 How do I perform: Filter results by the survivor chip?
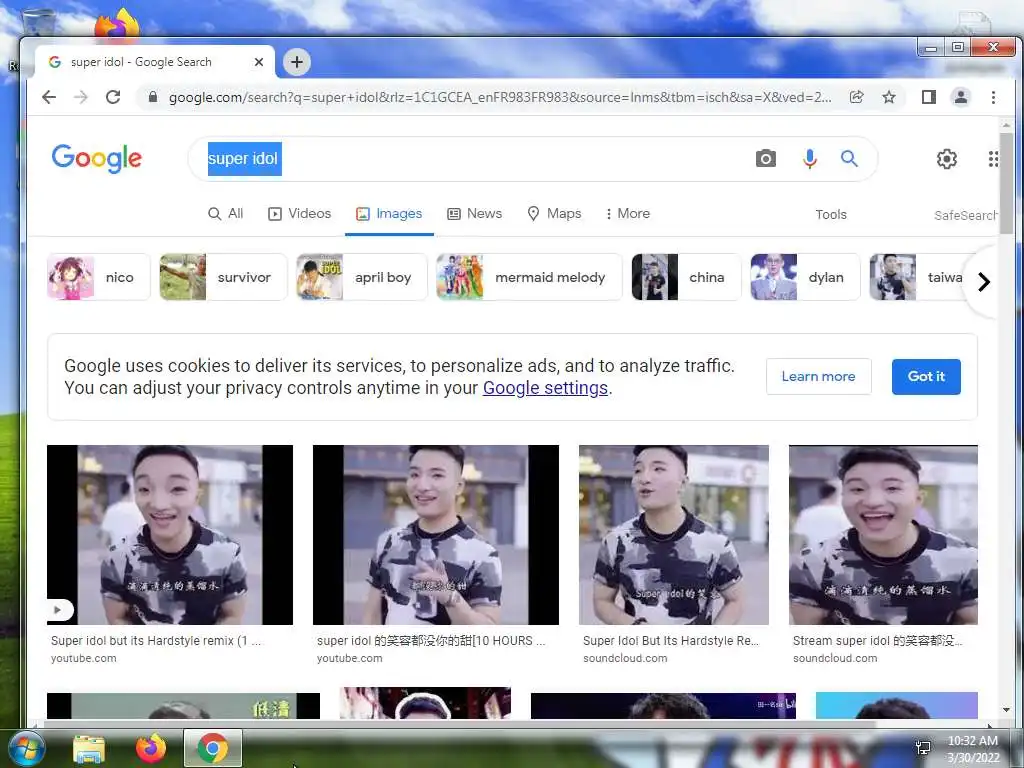click(x=223, y=277)
